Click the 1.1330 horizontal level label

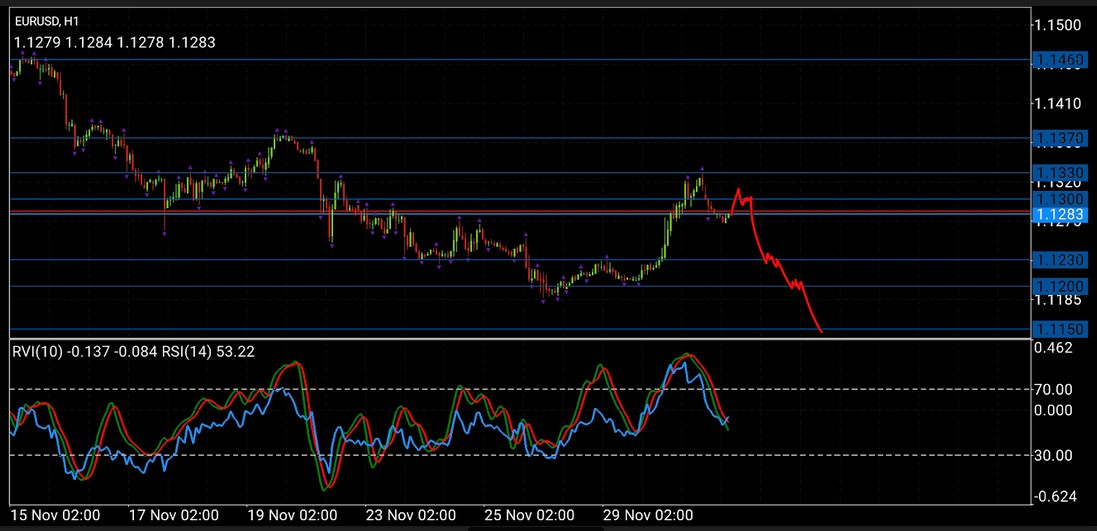(x=1059, y=172)
